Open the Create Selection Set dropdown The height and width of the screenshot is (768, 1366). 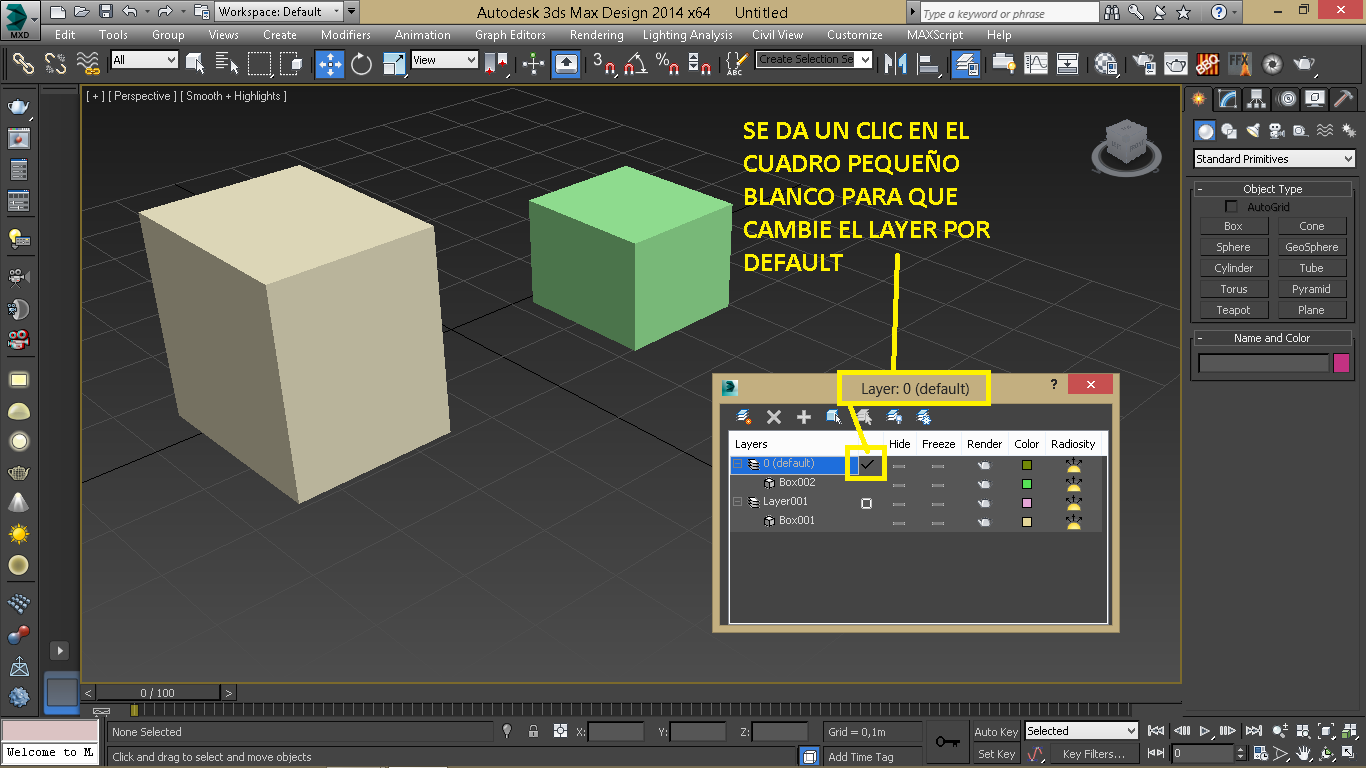tap(814, 60)
